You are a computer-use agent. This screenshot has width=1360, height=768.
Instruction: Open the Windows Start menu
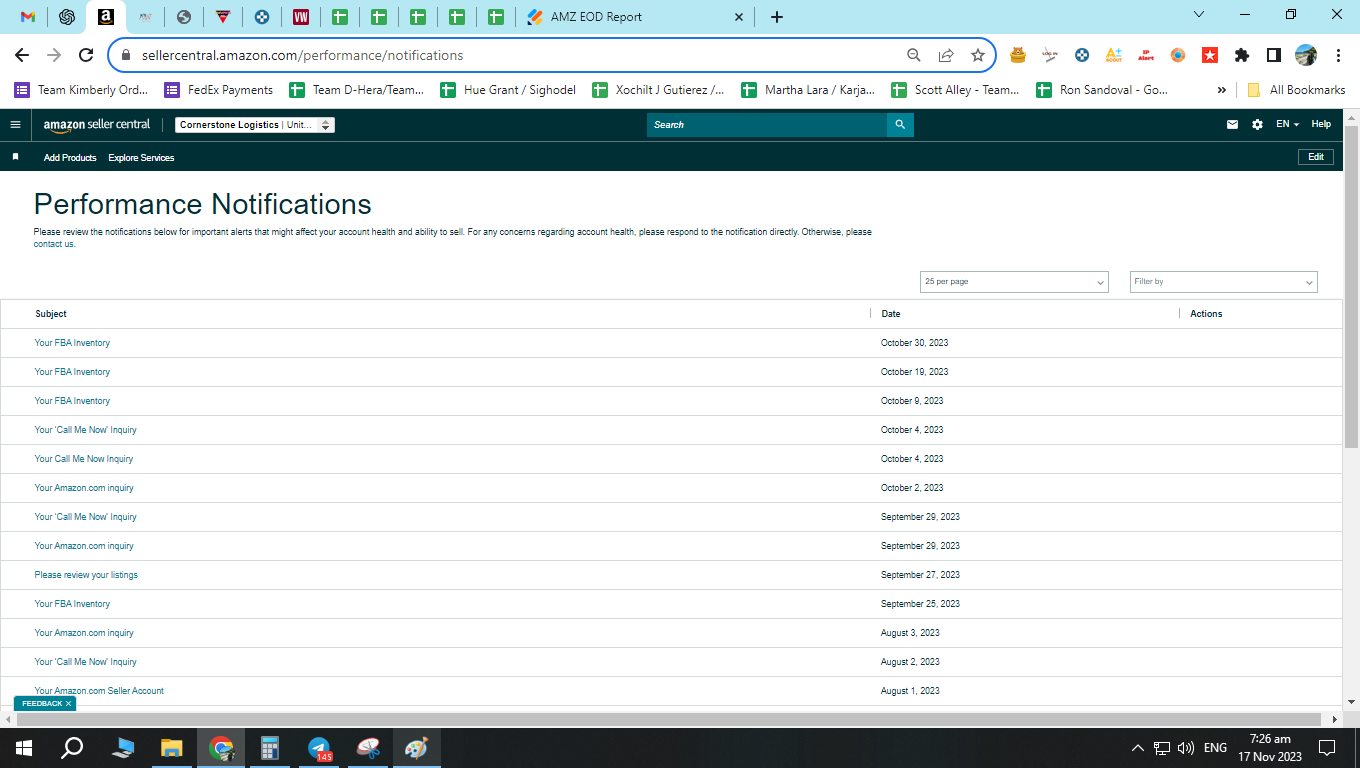click(24, 748)
